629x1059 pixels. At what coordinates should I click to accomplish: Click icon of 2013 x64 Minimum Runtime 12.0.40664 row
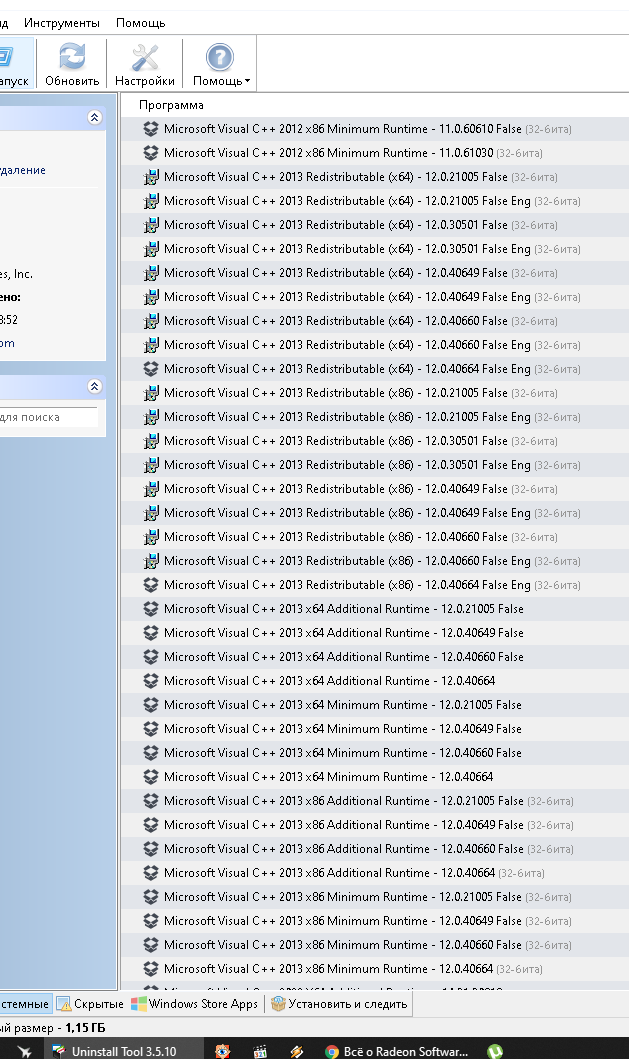tap(151, 777)
